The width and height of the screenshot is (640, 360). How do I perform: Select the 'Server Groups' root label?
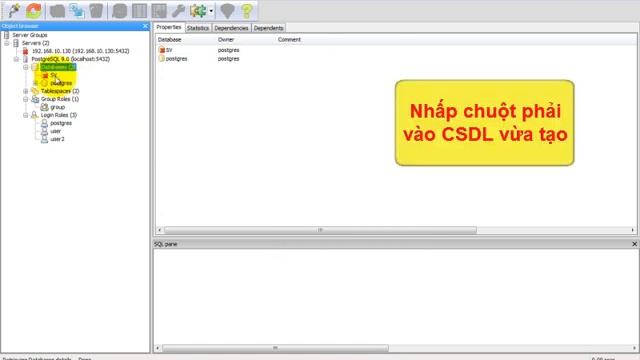29,35
